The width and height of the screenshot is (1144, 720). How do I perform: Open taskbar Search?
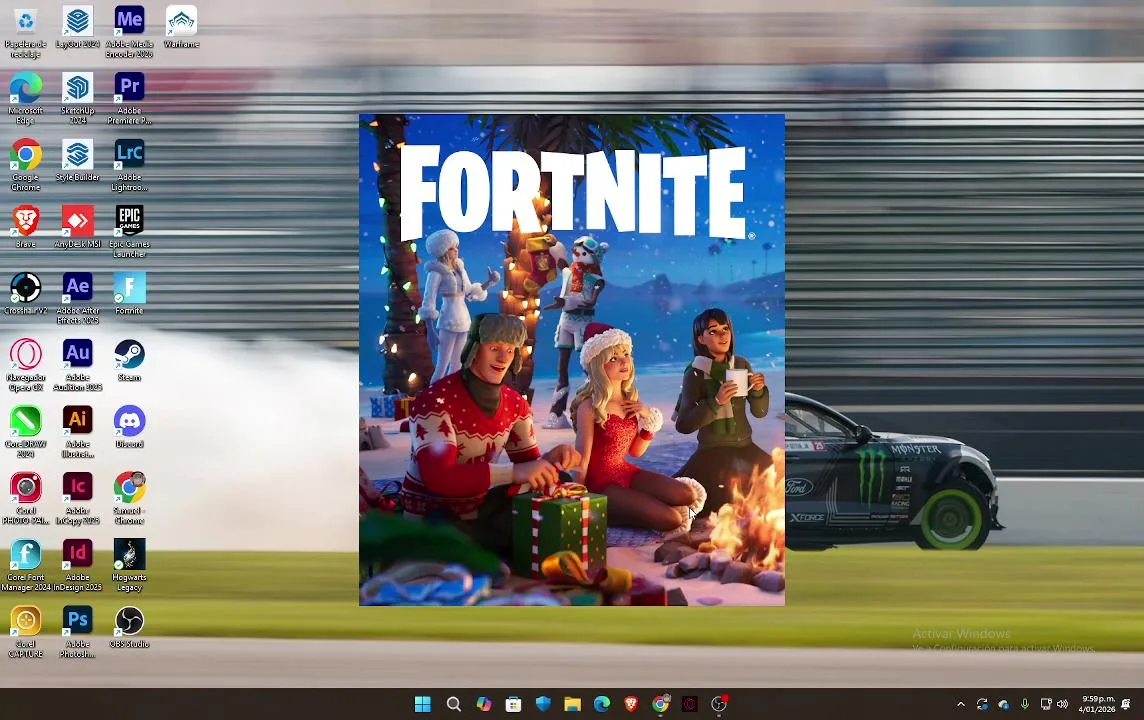click(453, 704)
